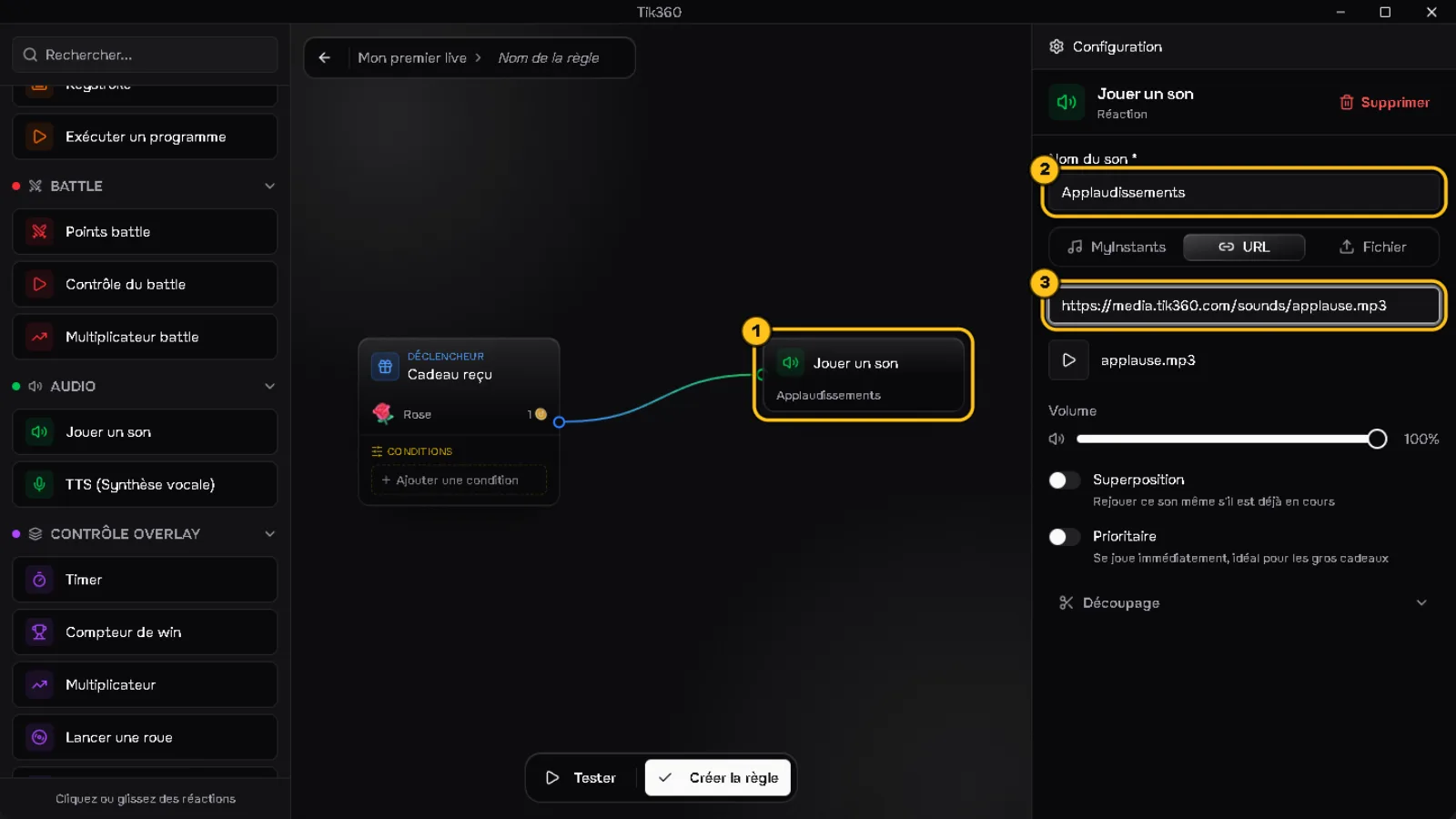Click Créer la règle button
The height and width of the screenshot is (819, 1456).
(x=718, y=778)
